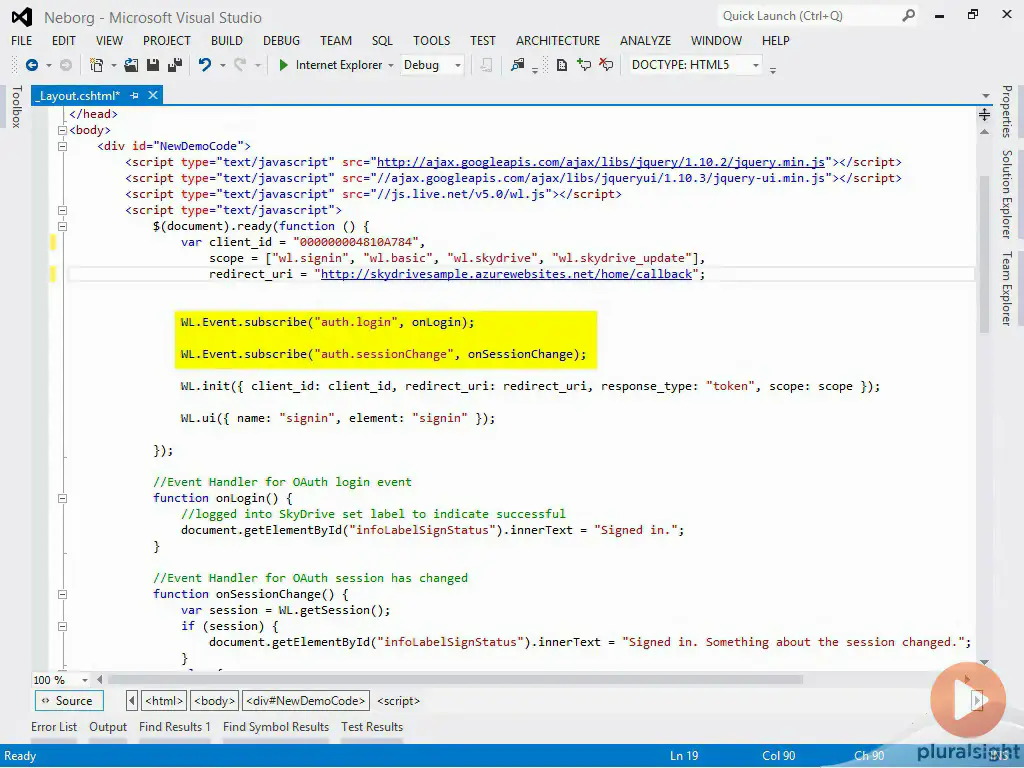The height and width of the screenshot is (768, 1024).
Task: Open the ANALYZE menu
Action: pos(645,40)
